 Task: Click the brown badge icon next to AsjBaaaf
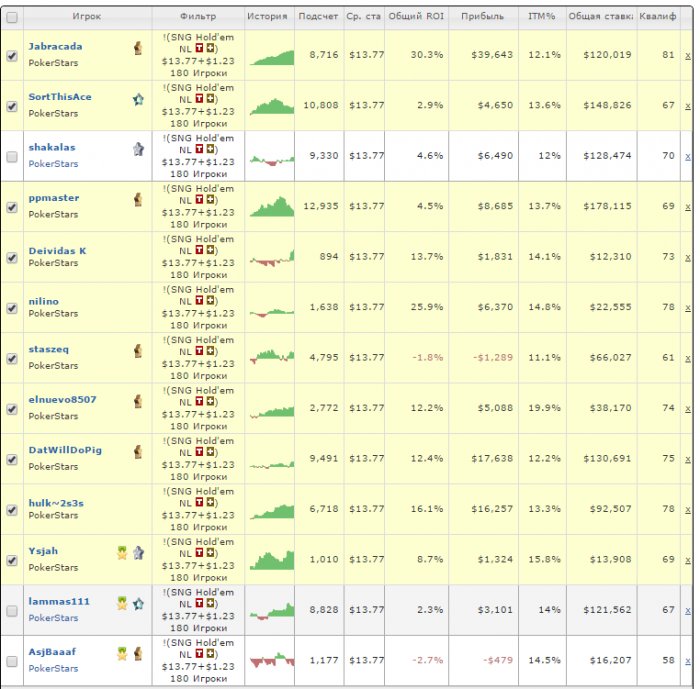[138, 654]
